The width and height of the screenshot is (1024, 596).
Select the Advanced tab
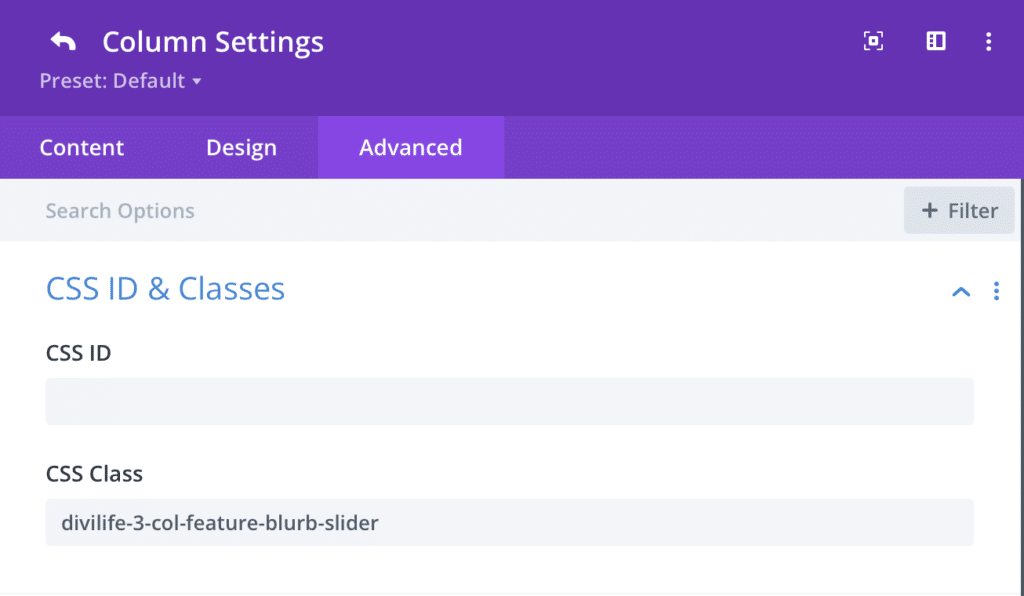pyautogui.click(x=410, y=148)
